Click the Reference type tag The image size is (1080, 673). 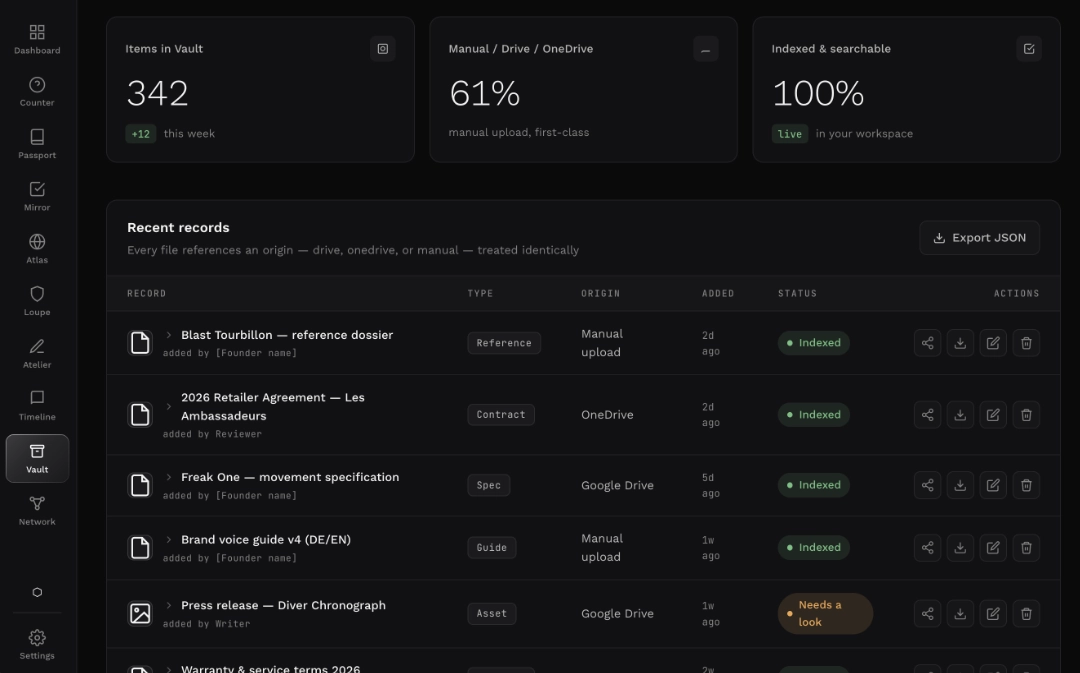coord(504,343)
